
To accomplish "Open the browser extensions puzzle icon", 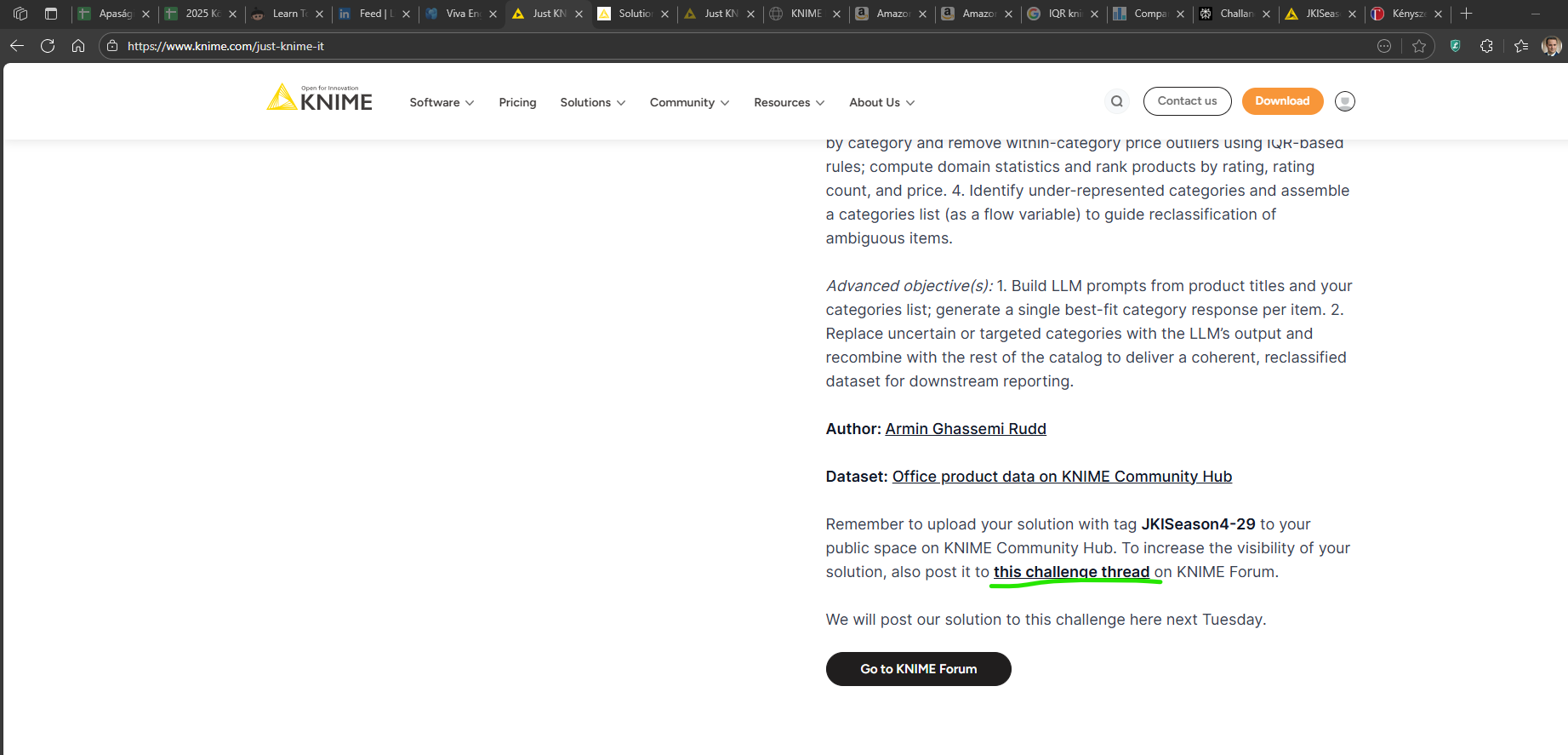I will tap(1486, 46).
